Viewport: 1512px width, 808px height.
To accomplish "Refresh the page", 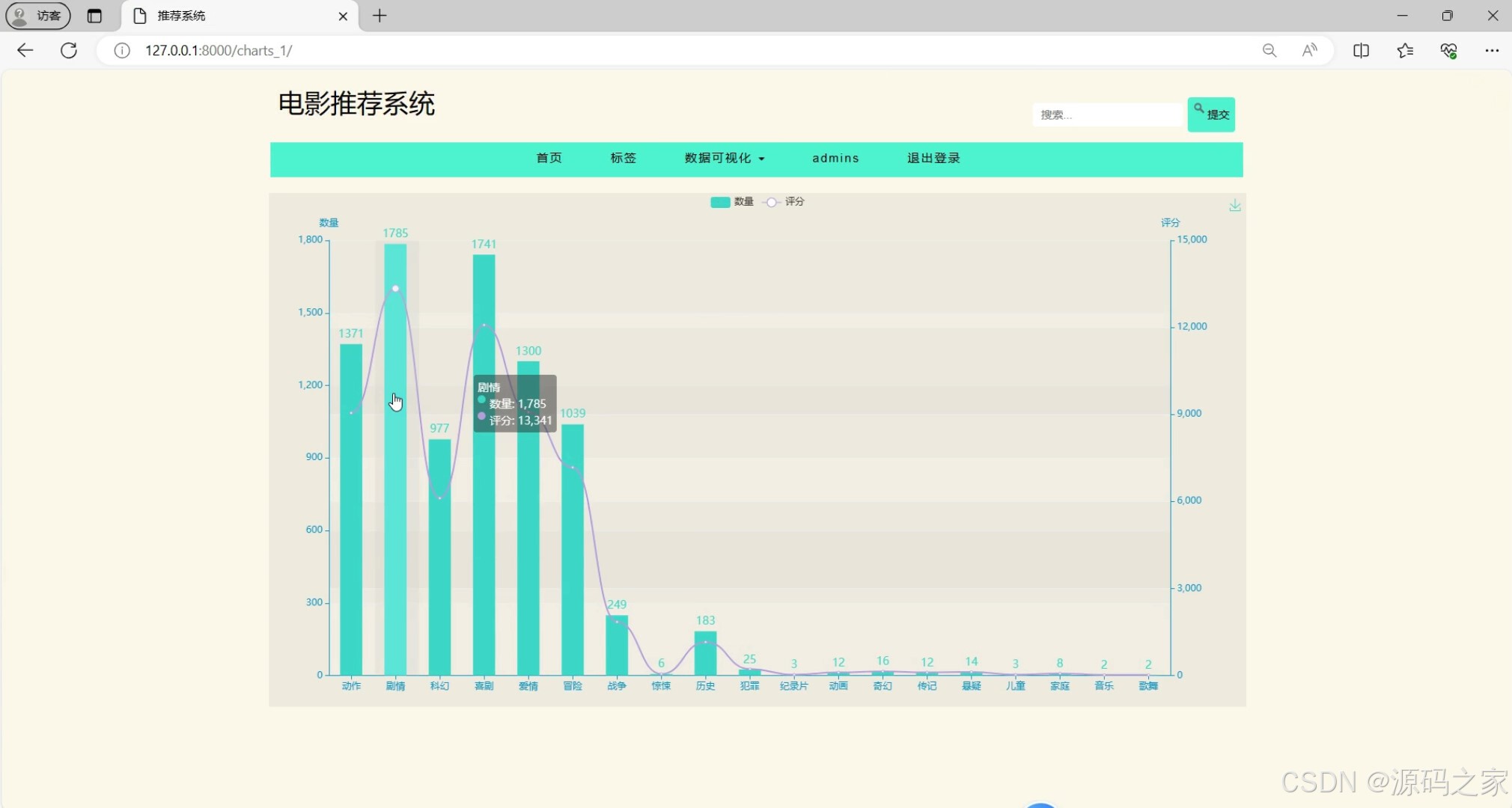I will [x=69, y=50].
